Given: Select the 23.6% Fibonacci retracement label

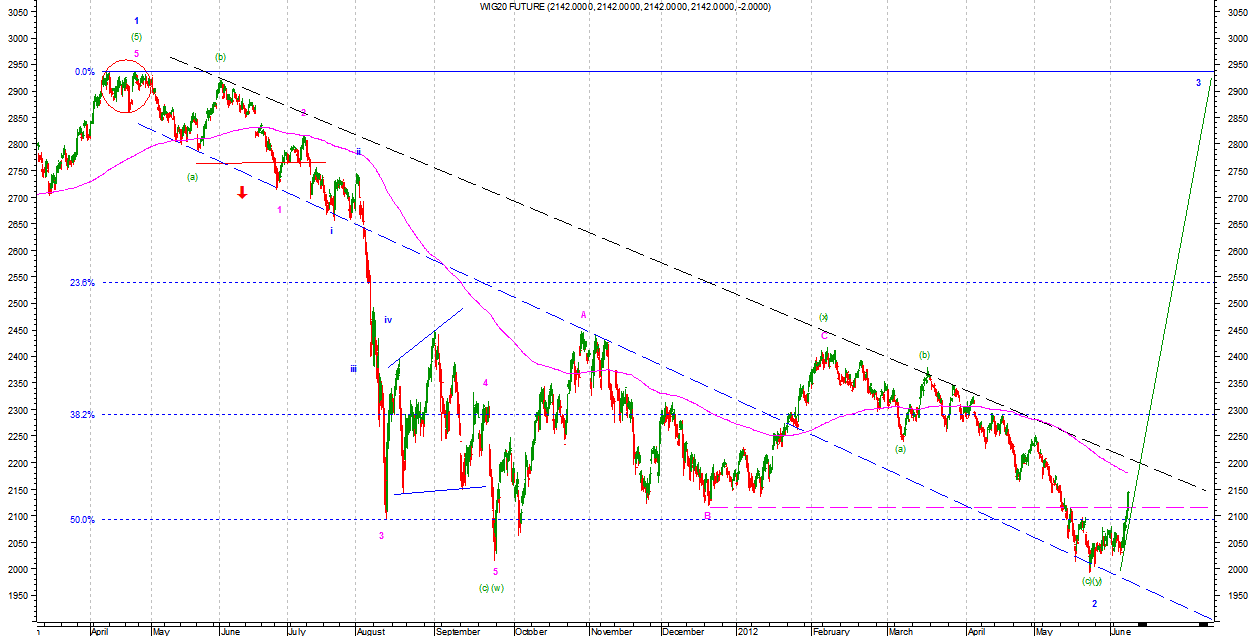Looking at the screenshot, I should pyautogui.click(x=82, y=283).
